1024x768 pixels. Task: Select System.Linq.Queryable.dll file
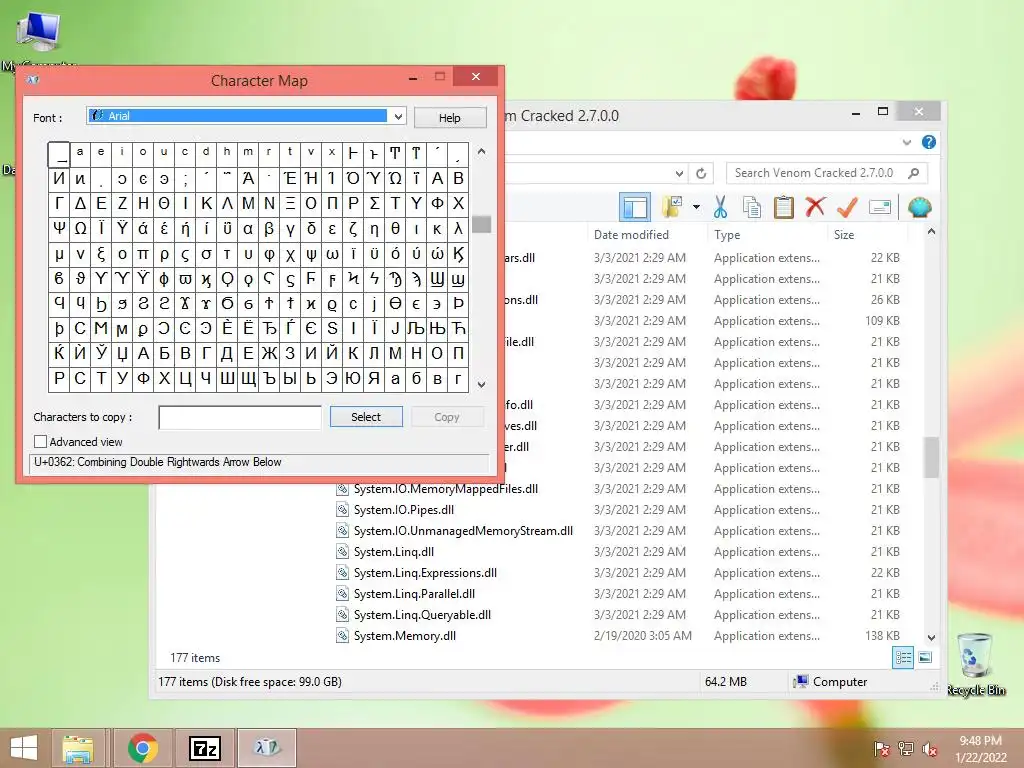[422, 614]
